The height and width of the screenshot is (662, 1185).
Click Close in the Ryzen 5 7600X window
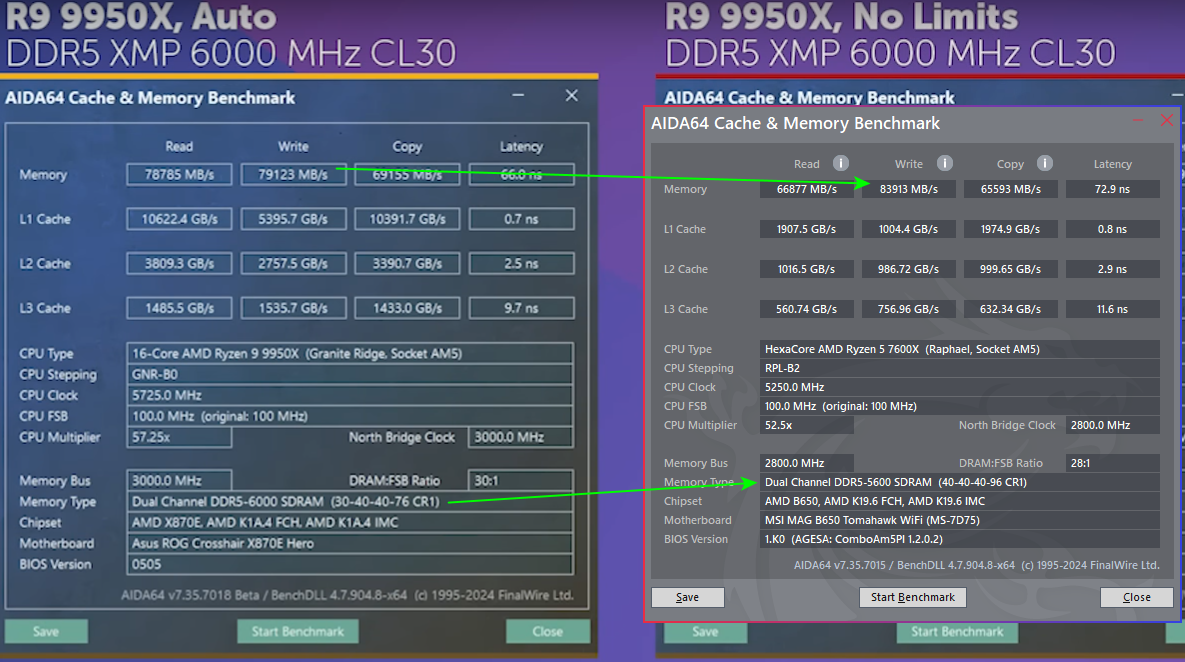click(1137, 597)
